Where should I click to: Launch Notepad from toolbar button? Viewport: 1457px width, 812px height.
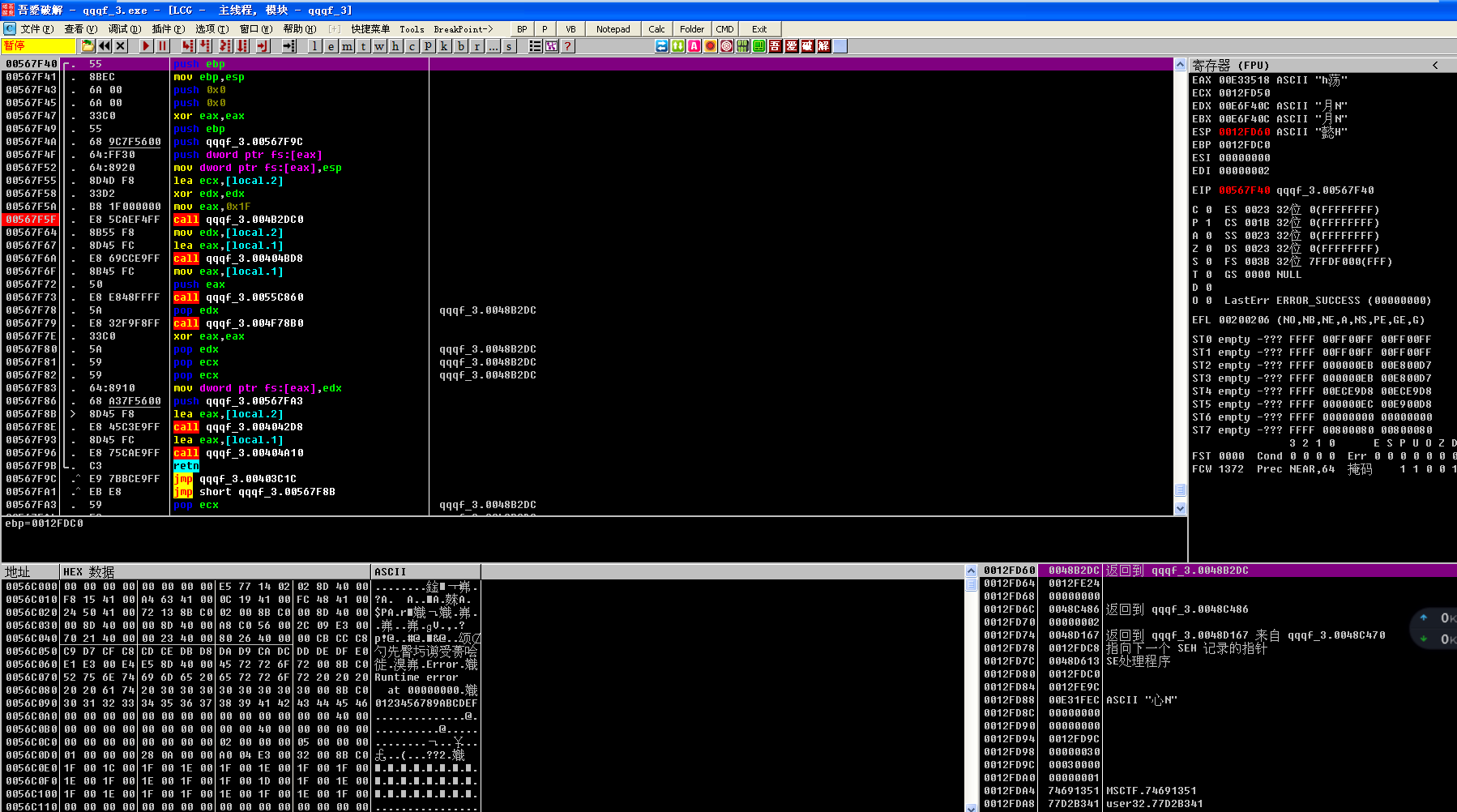coord(613,29)
